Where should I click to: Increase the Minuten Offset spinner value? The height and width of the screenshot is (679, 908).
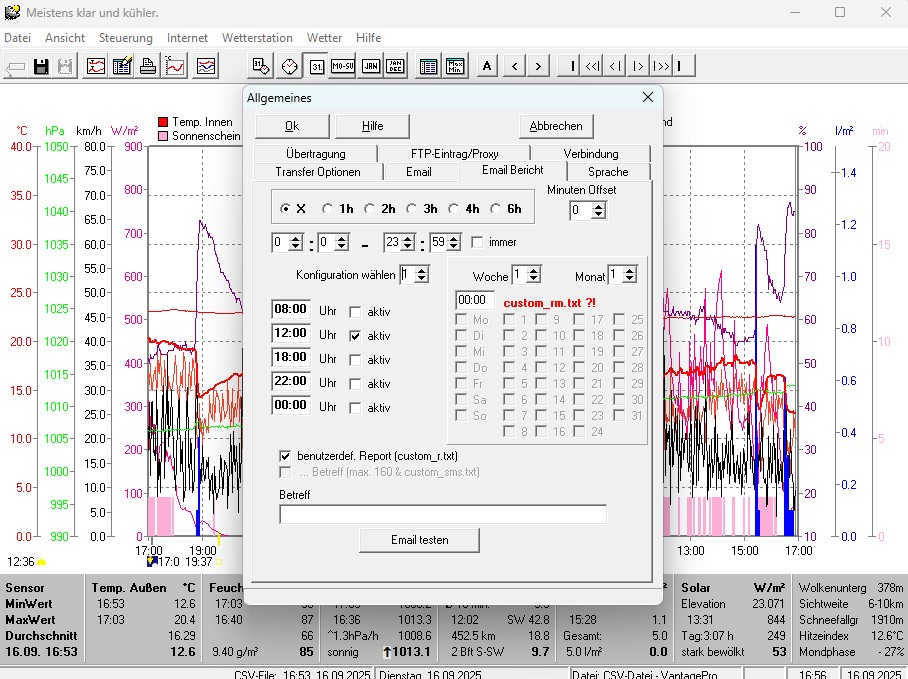click(598, 206)
